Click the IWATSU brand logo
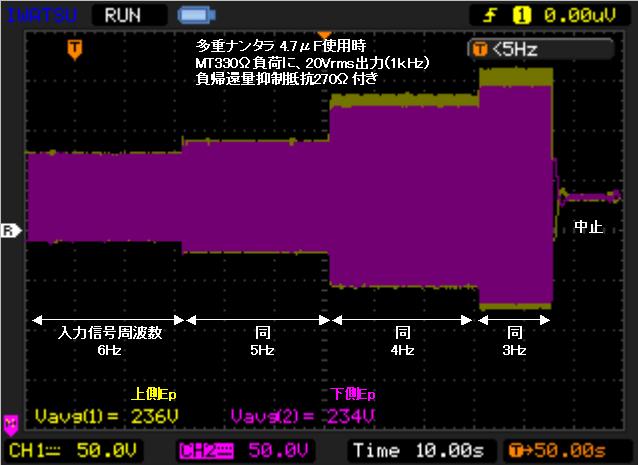 point(42,15)
